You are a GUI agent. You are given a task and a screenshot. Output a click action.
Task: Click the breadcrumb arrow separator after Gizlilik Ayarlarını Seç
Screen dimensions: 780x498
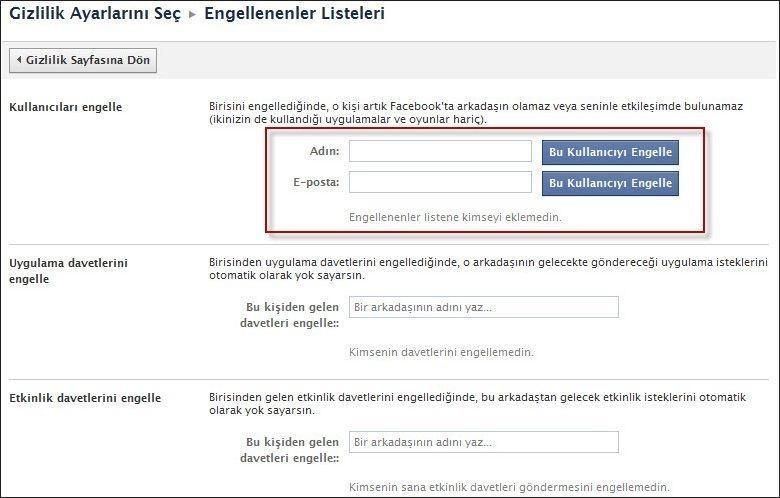[193, 14]
